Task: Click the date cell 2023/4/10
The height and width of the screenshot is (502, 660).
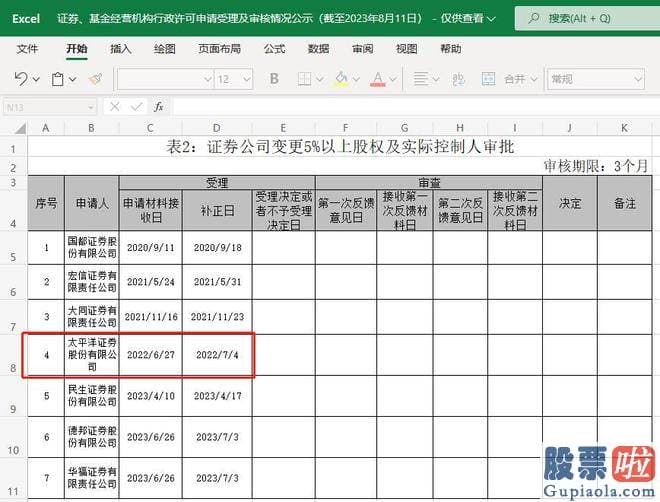Action: [151, 396]
